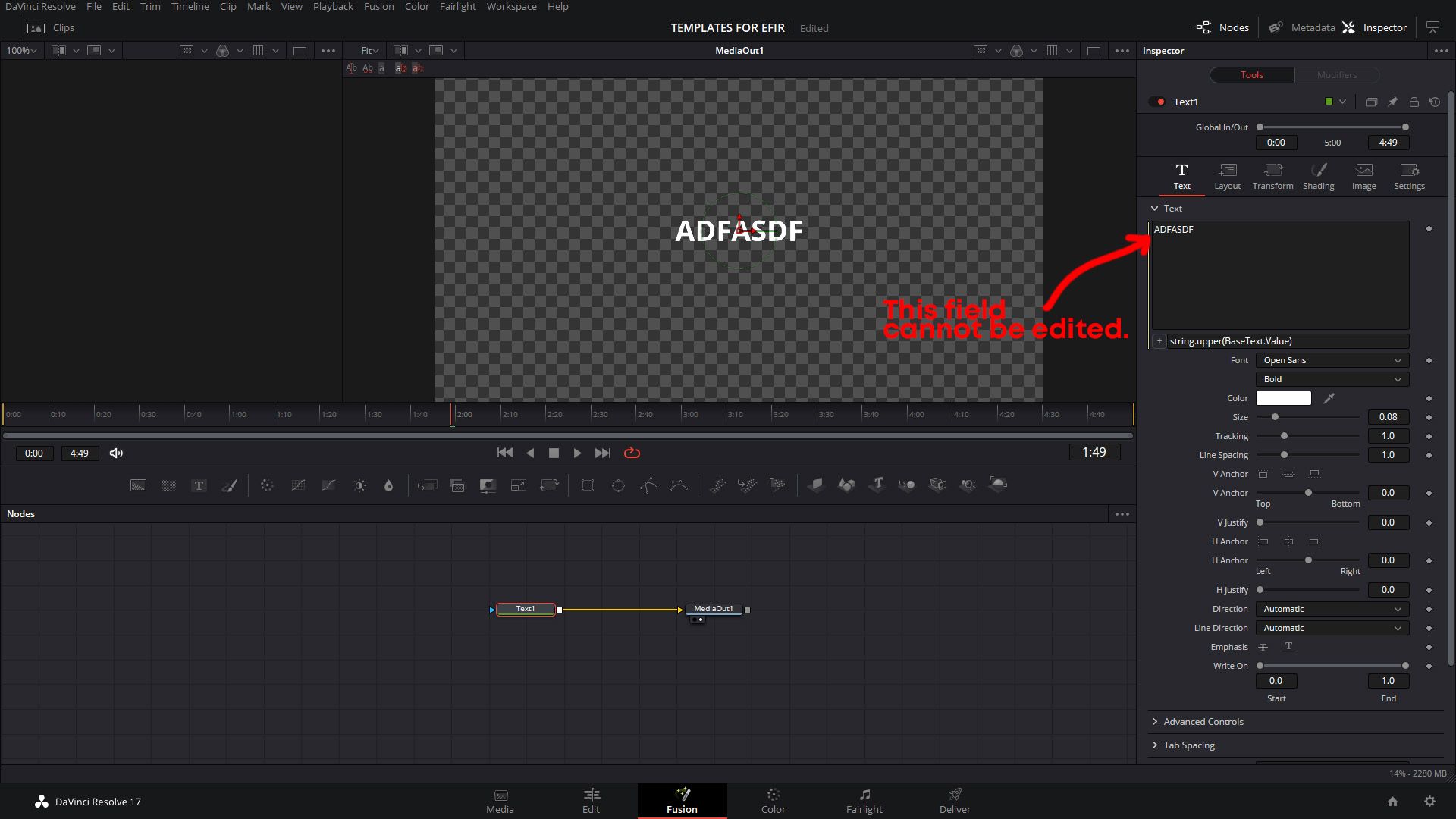Open the Settings tab of Text1
This screenshot has height=819, width=1456.
coord(1410,177)
